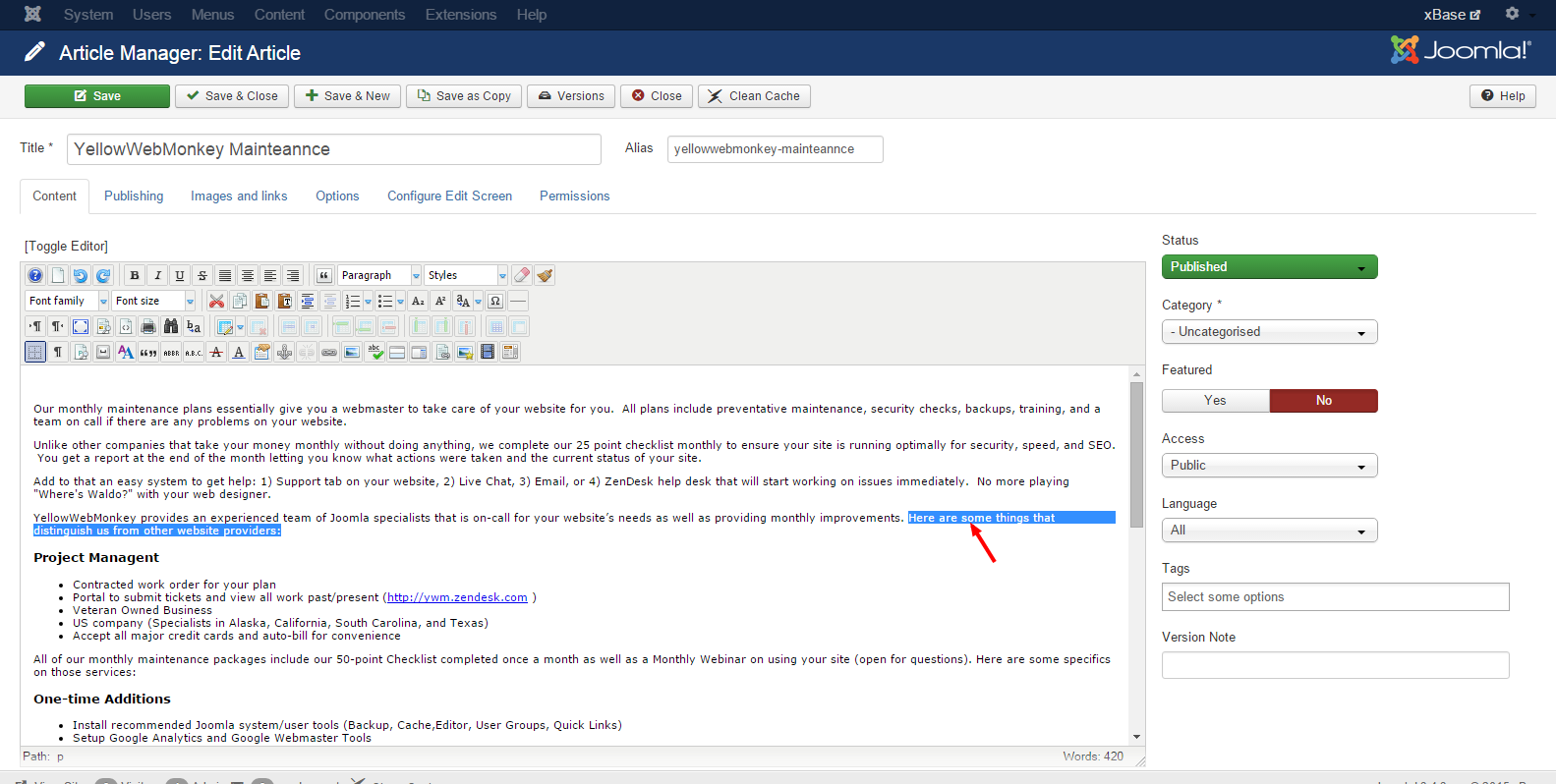Insert a numbered list
This screenshot has width=1556, height=784.
353,301
